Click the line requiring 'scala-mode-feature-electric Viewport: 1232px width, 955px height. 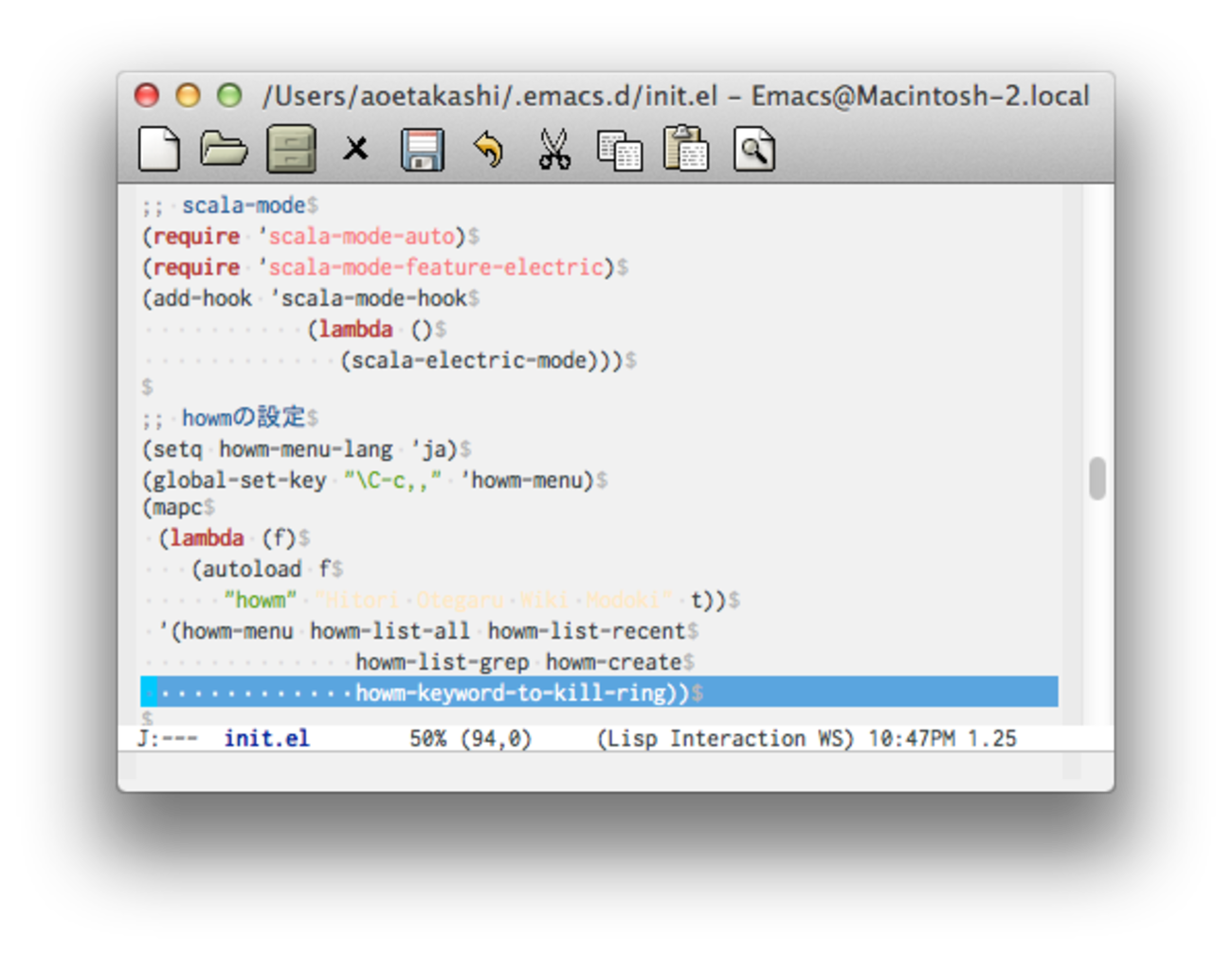[x=385, y=267]
